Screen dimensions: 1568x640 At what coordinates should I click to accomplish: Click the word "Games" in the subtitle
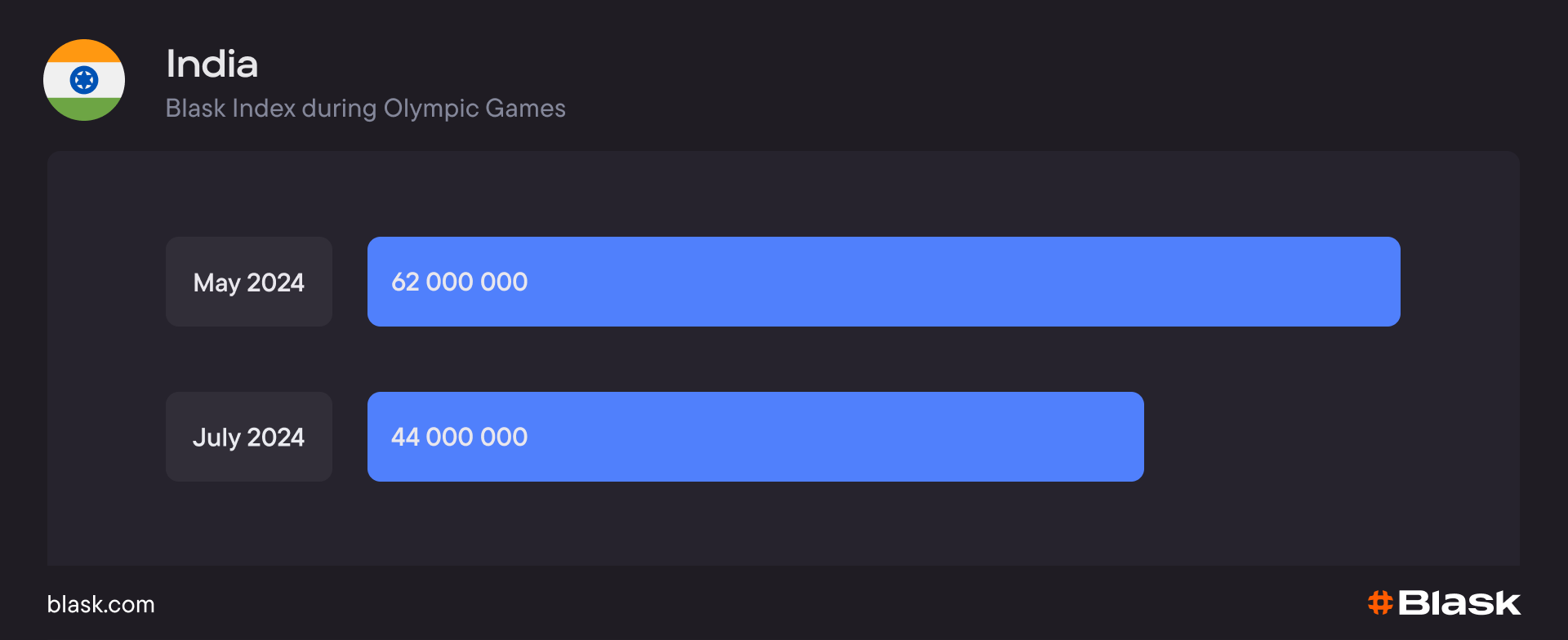coord(525,109)
